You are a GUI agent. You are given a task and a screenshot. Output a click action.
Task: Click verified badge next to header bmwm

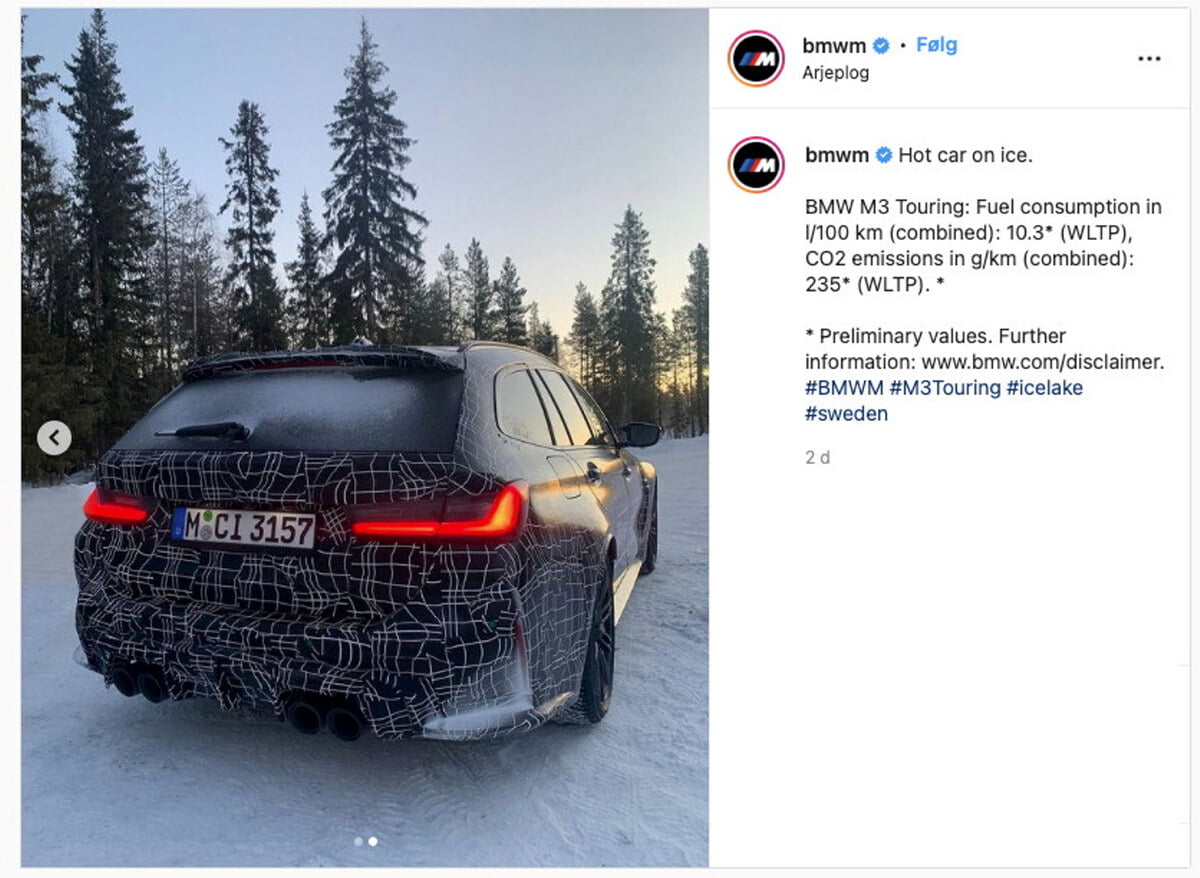click(x=881, y=45)
